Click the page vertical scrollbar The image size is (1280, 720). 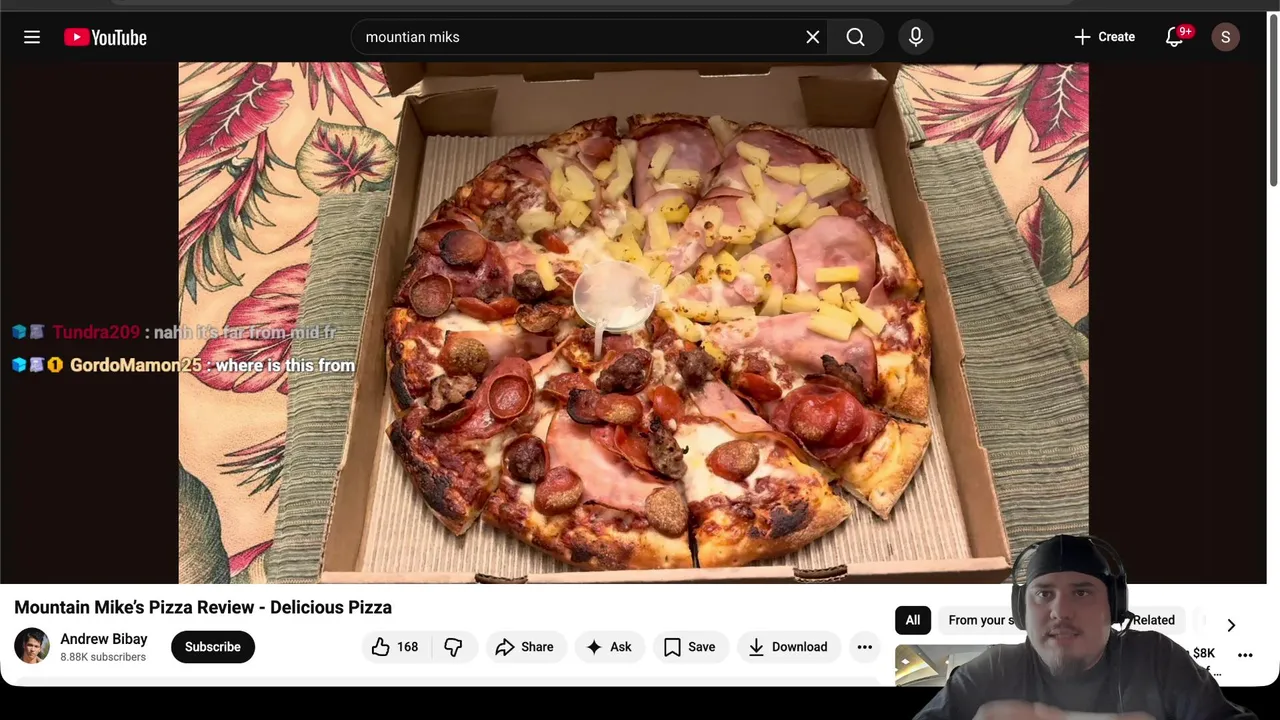pyautogui.click(x=1273, y=100)
